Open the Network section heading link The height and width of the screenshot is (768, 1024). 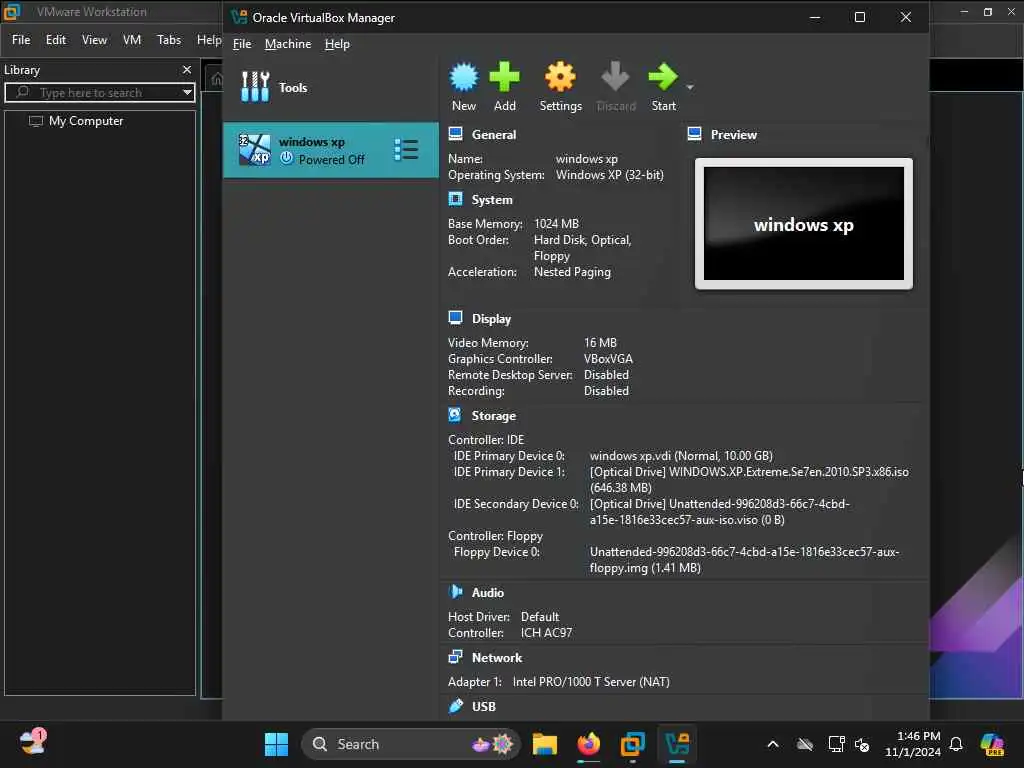pos(497,658)
